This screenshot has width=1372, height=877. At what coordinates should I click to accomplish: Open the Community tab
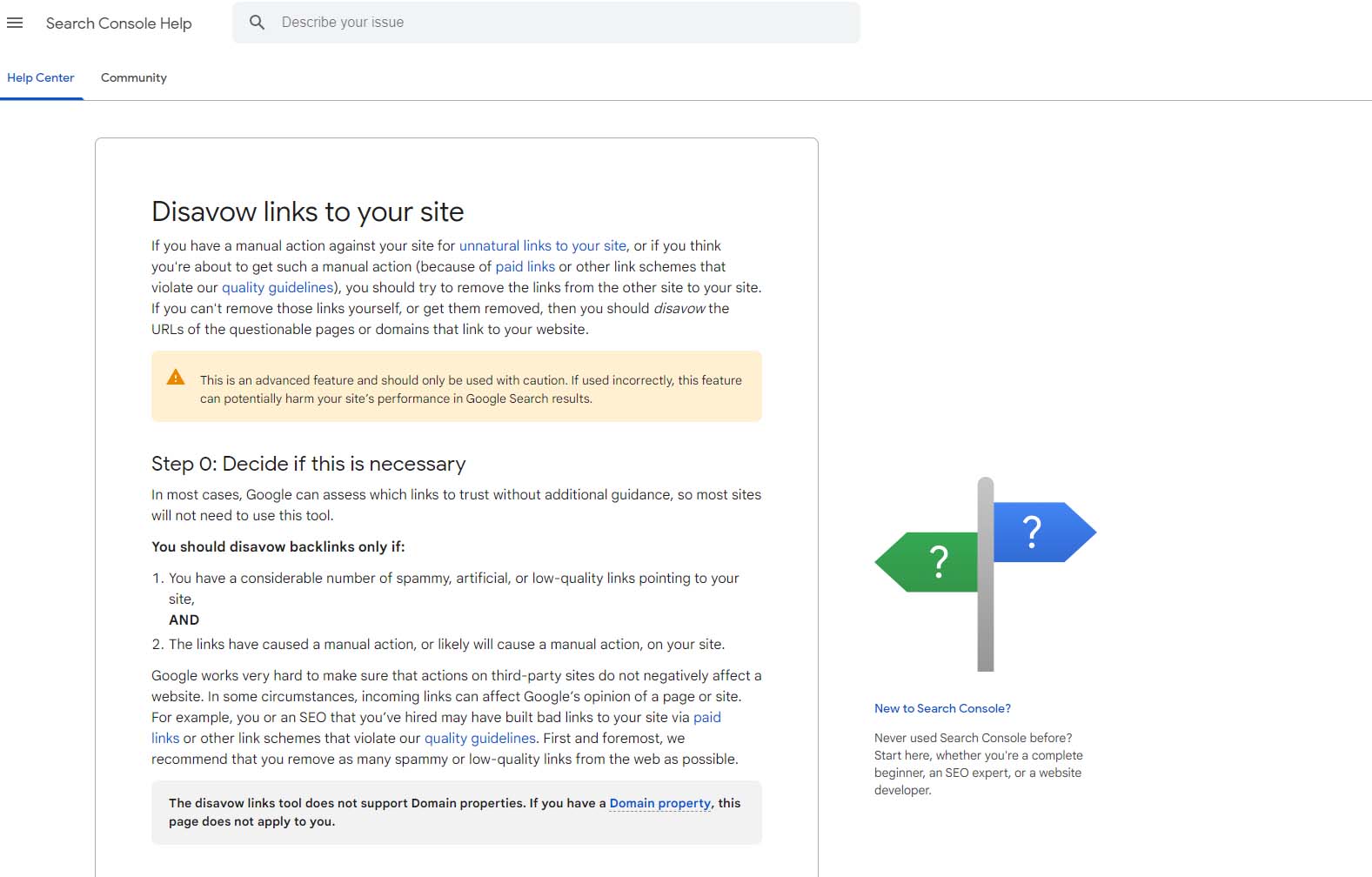click(x=134, y=77)
